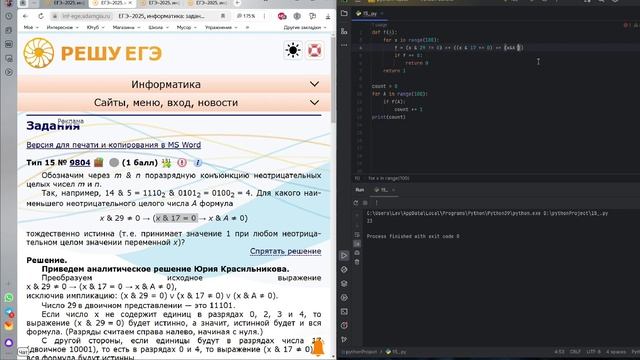Viewport: 640px width, 360px height.
Task: Open the Мусор bookmarks folder
Action: coord(187,27)
